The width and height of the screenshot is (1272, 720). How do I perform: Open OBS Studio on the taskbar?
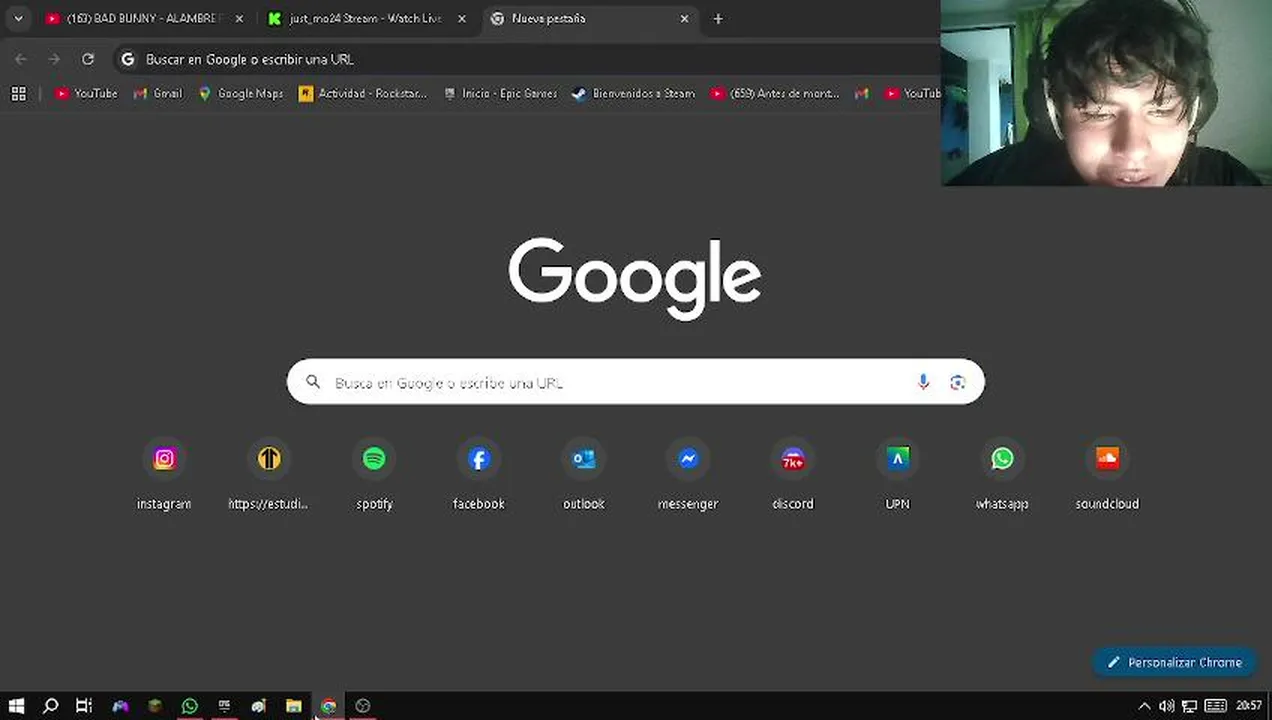pyautogui.click(x=363, y=706)
